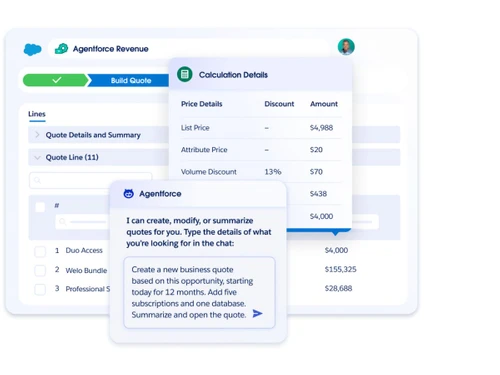Click the Attribute Price row label
Screen dimensions: 500x375
pos(204,150)
